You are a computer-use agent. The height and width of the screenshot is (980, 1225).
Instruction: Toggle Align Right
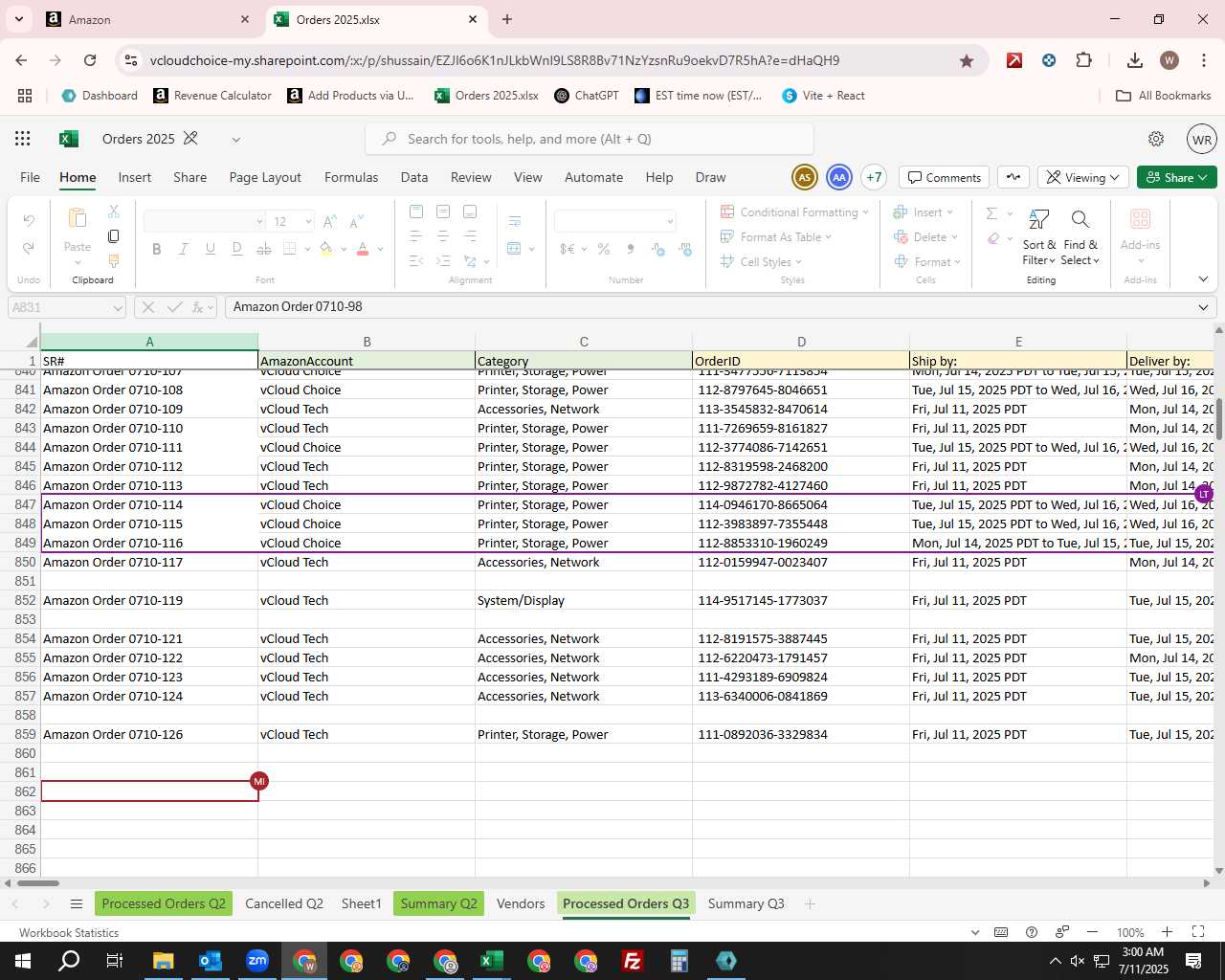(x=469, y=236)
